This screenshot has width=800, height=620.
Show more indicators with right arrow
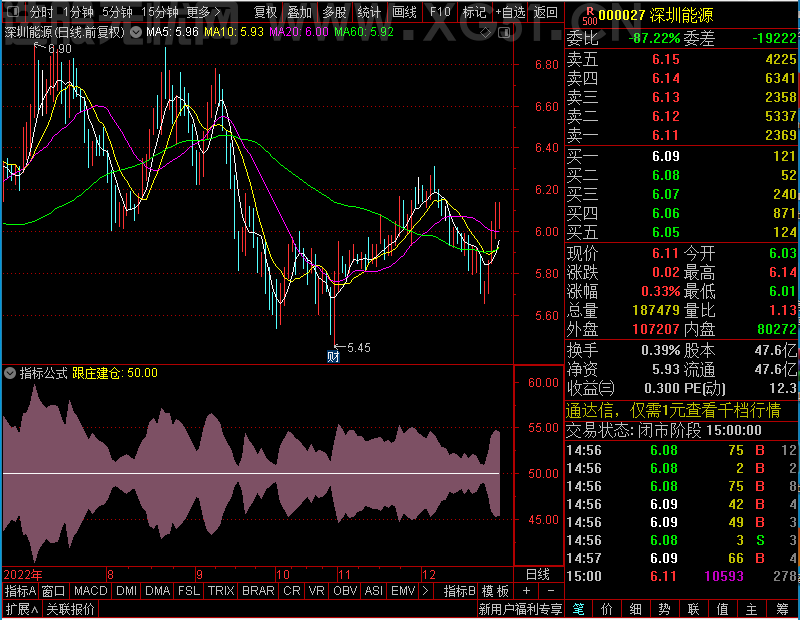(x=426, y=591)
